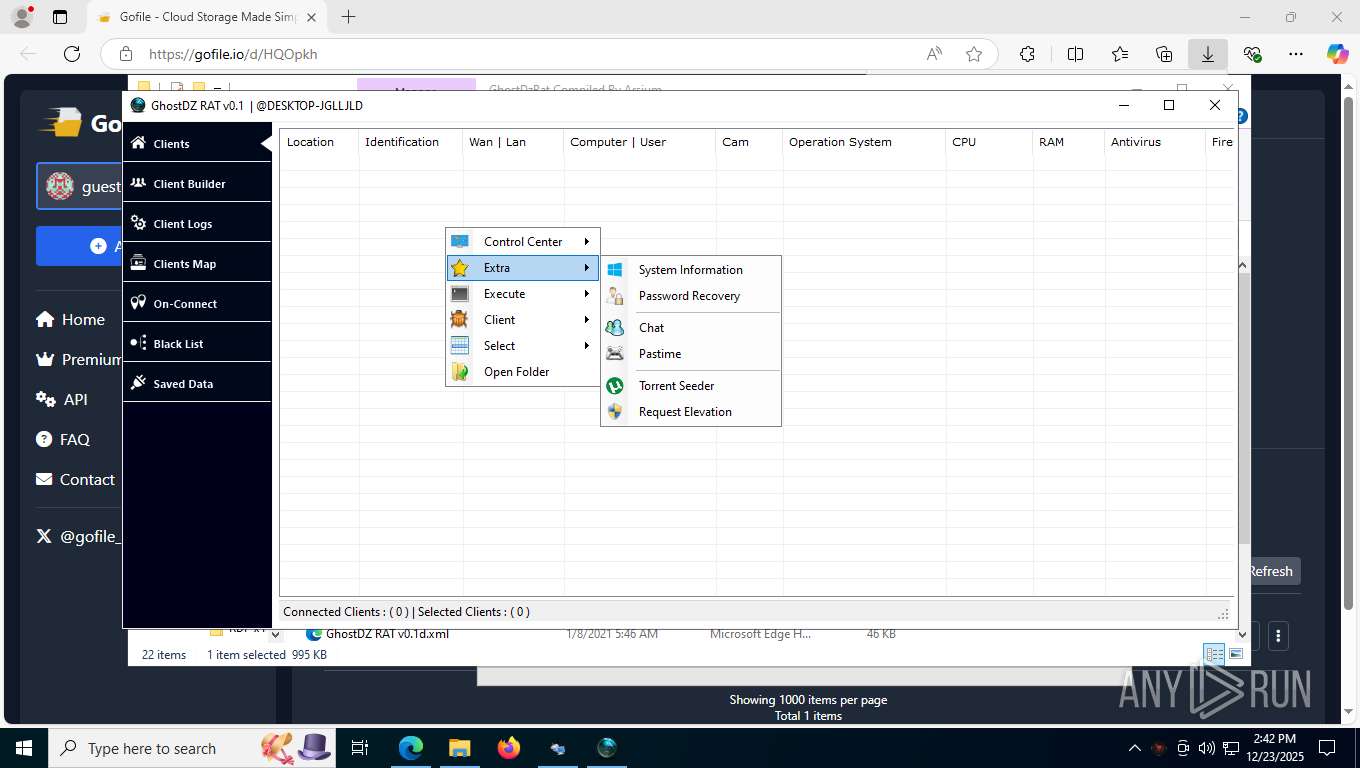
Task: Click the Chat people icon
Action: click(615, 327)
